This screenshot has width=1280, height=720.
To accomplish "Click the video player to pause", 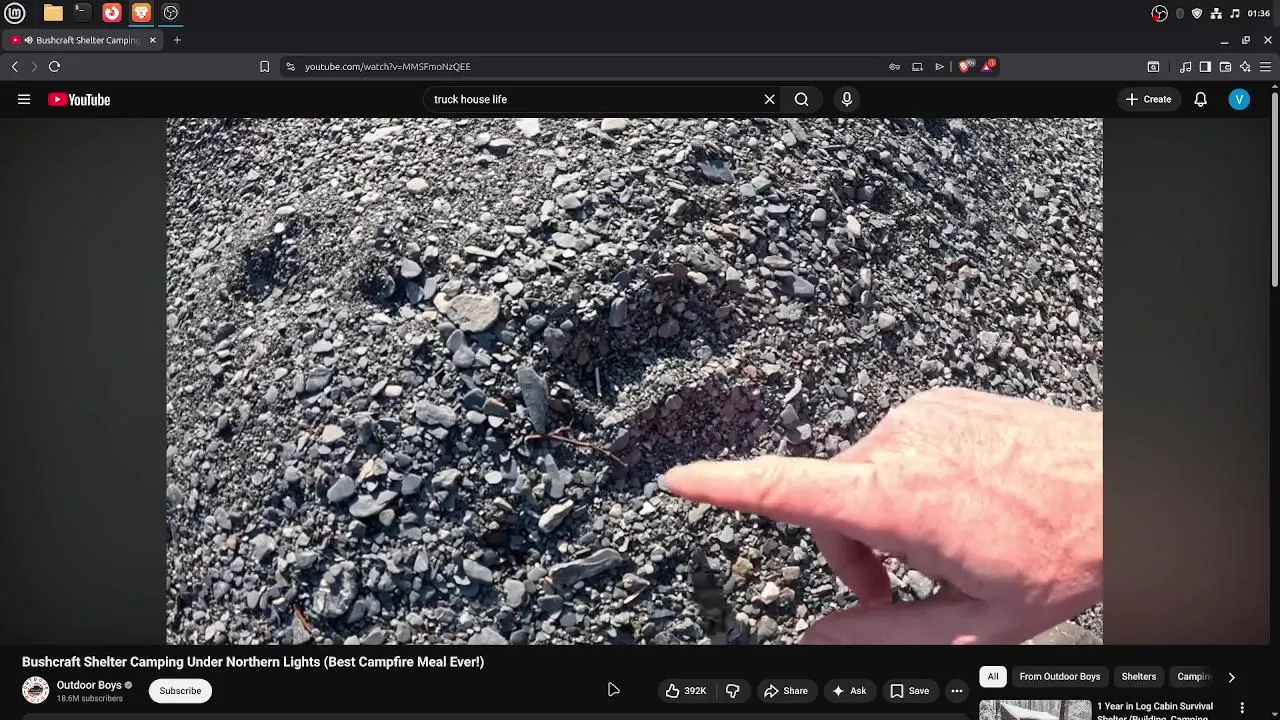I will 634,381.
